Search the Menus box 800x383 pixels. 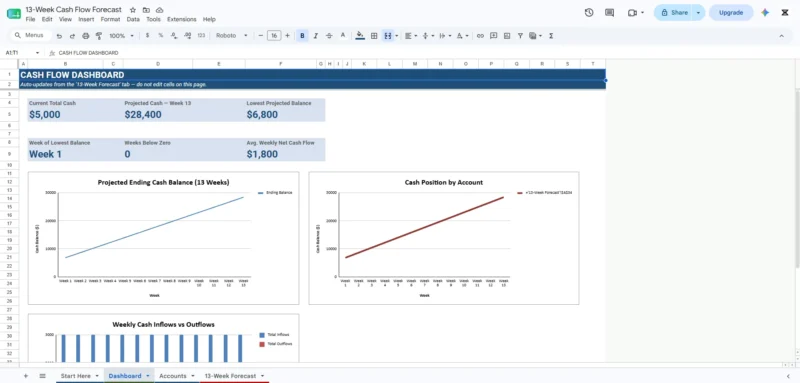pyautogui.click(x=31, y=36)
